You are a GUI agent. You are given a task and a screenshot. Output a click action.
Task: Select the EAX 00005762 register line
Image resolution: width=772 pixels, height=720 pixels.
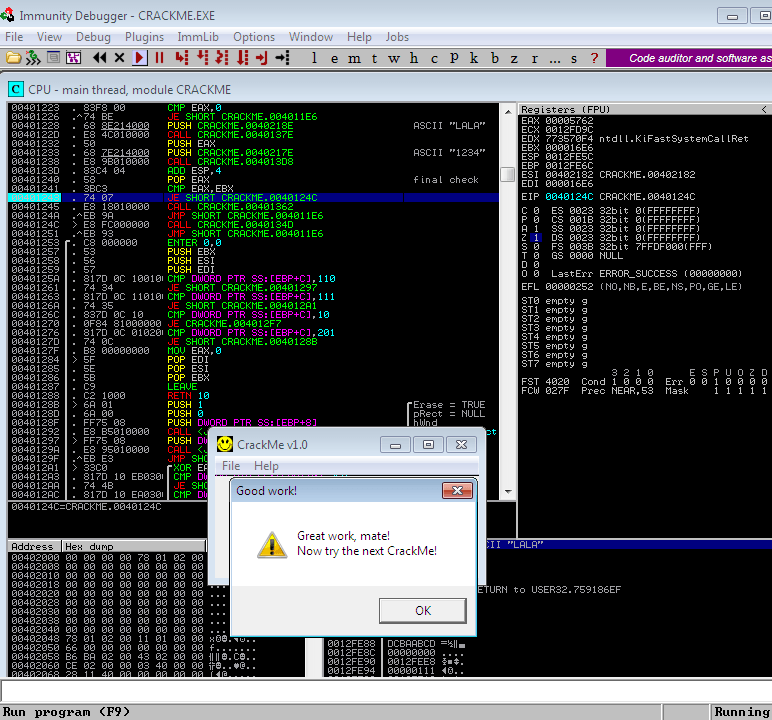click(x=557, y=121)
